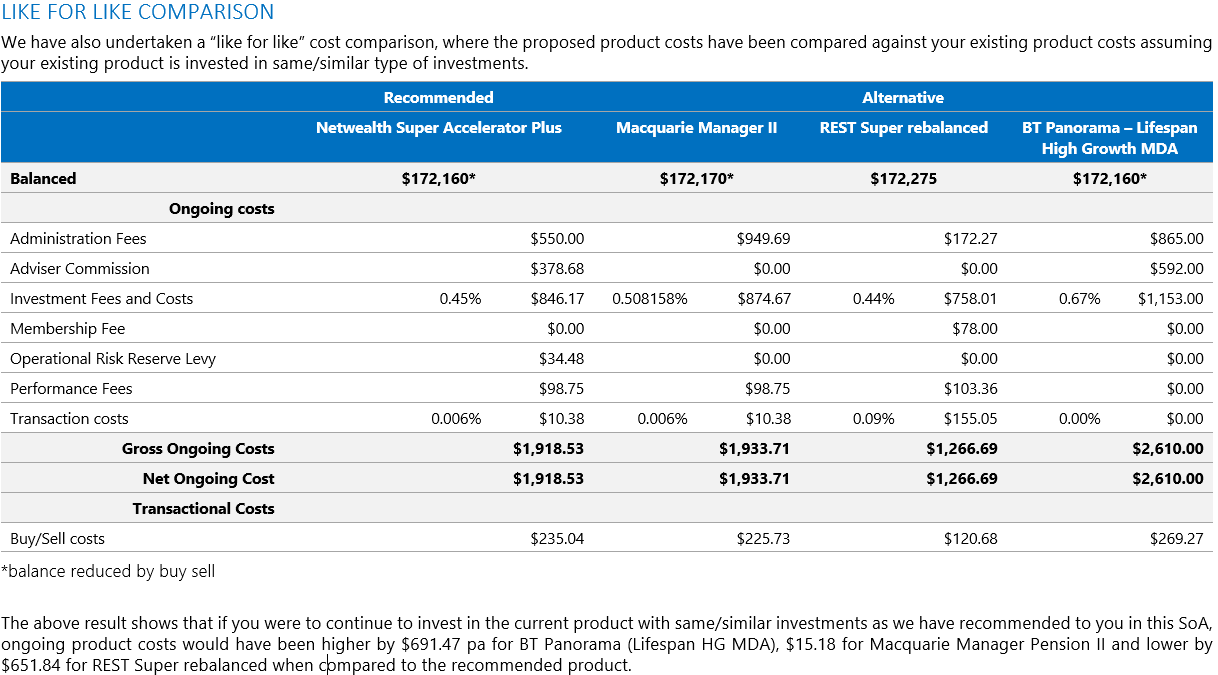Click the Macquarie Manager II column header
1218x675 pixels.
click(x=696, y=128)
